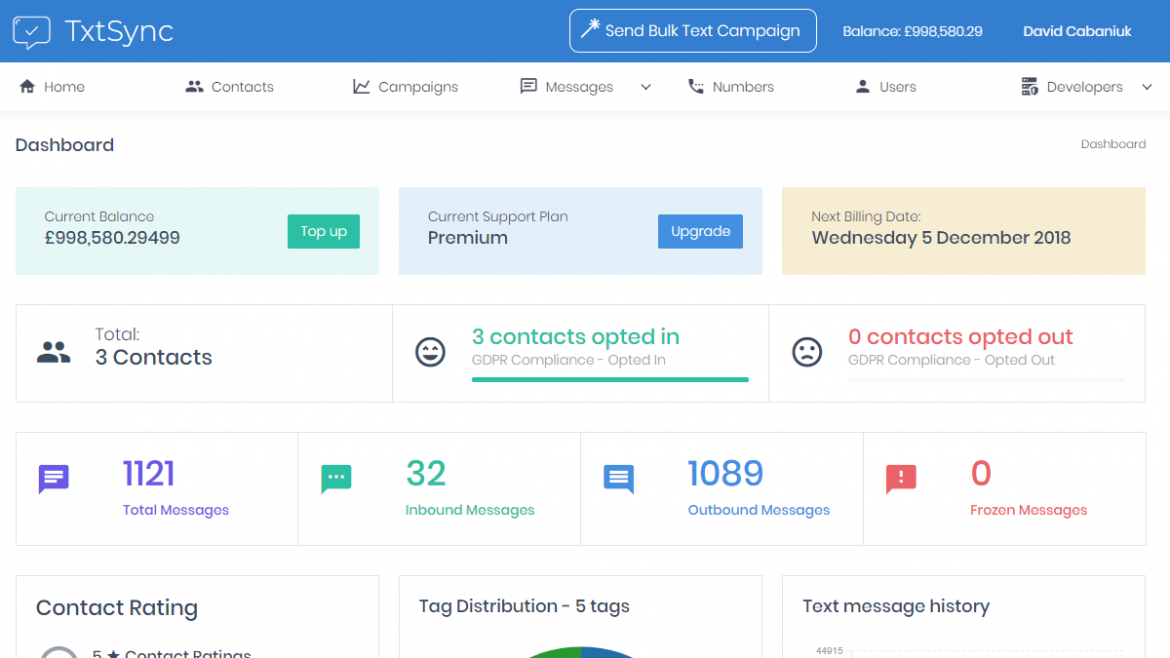This screenshot has height=658, width=1170.
Task: Select the Numbers phone icon
Action: click(x=697, y=86)
